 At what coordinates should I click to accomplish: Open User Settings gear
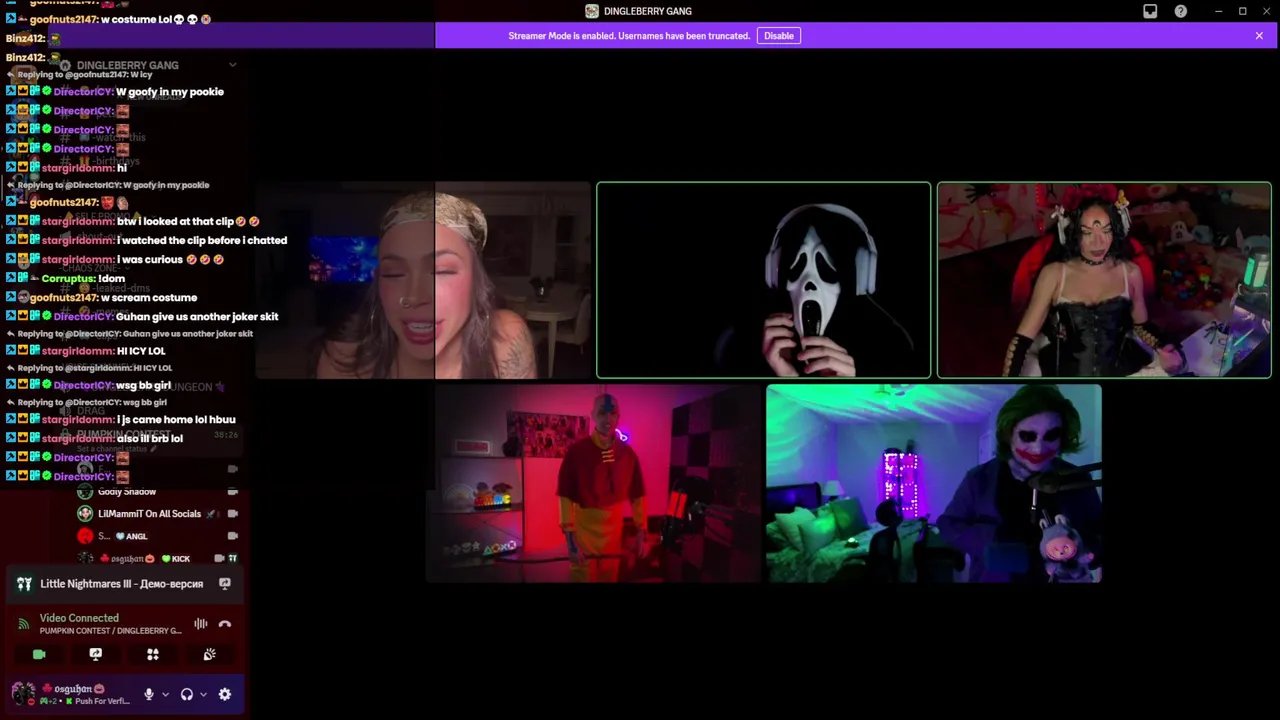tap(225, 694)
